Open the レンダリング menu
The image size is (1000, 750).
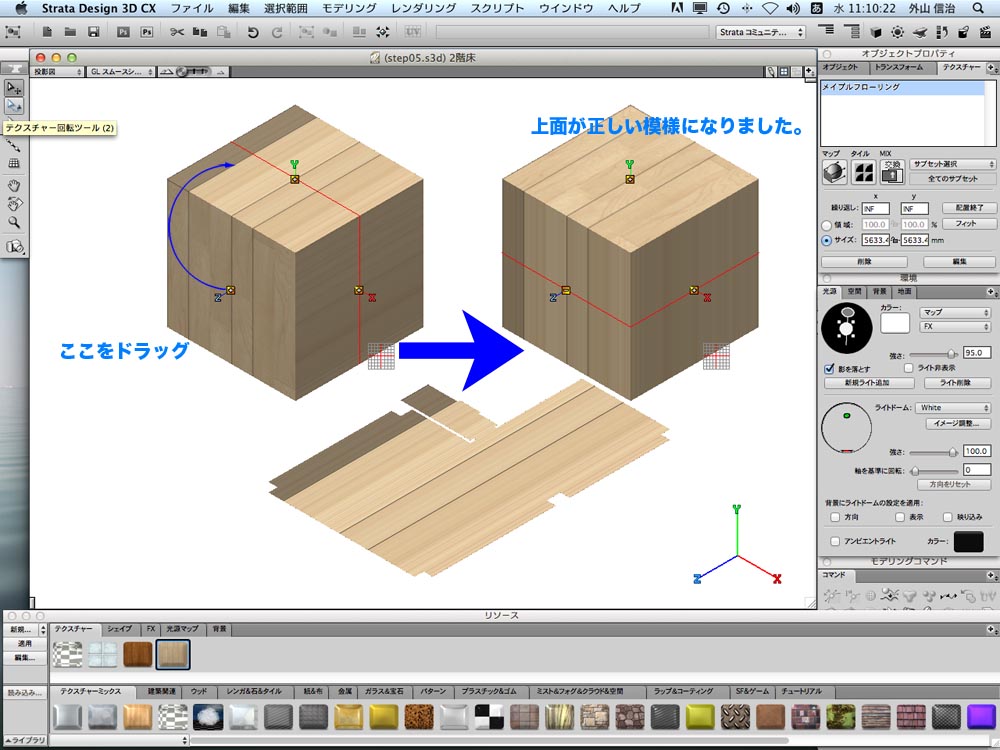point(423,8)
